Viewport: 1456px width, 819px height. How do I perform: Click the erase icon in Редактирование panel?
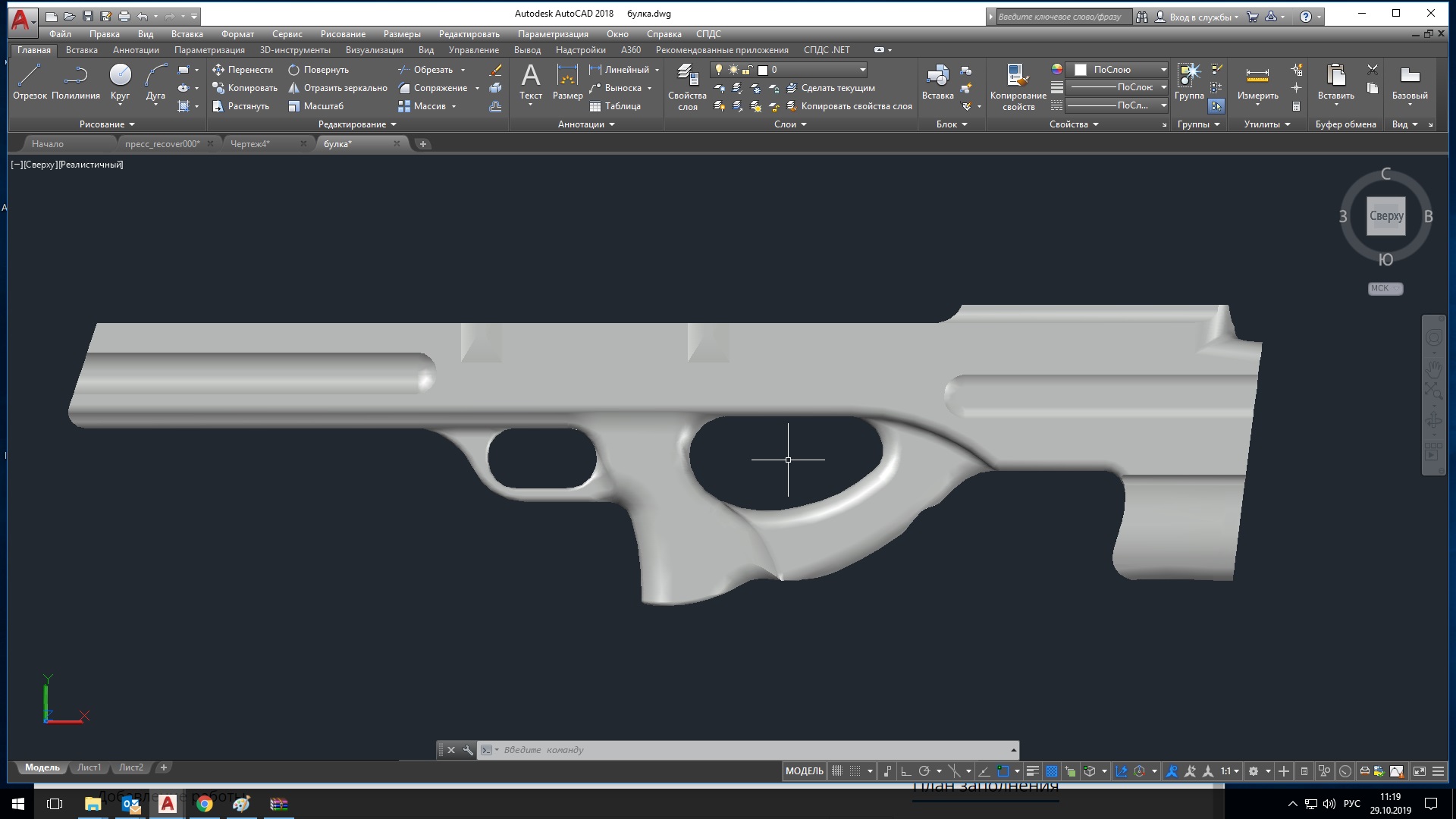[495, 70]
